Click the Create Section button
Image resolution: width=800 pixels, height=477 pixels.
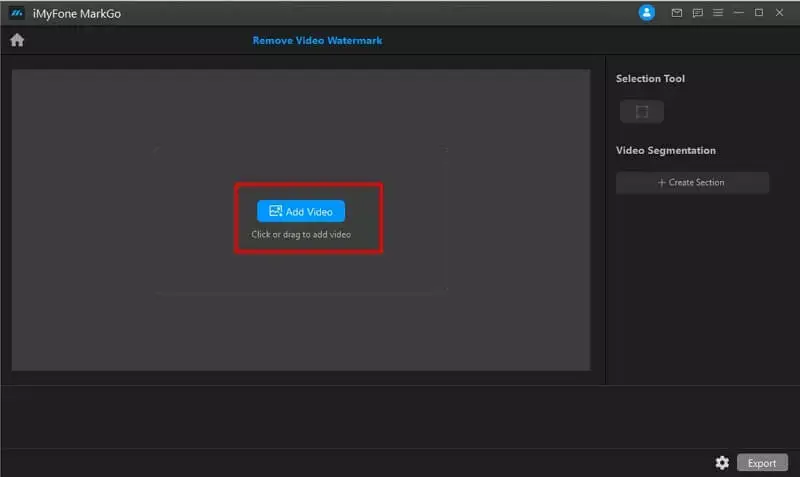click(692, 183)
